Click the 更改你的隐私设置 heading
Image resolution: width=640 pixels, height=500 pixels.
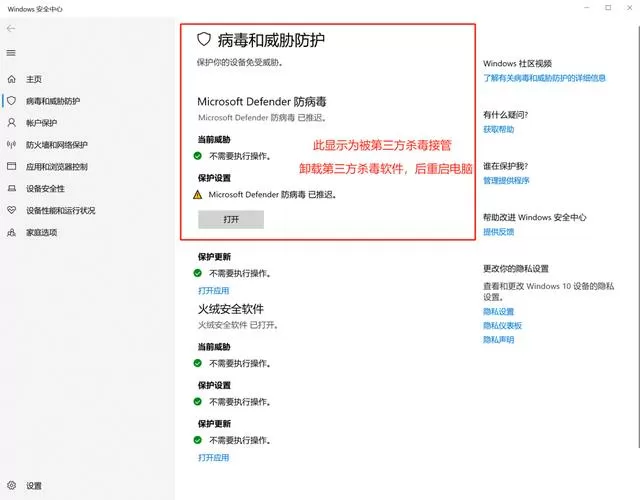pyautogui.click(x=516, y=269)
